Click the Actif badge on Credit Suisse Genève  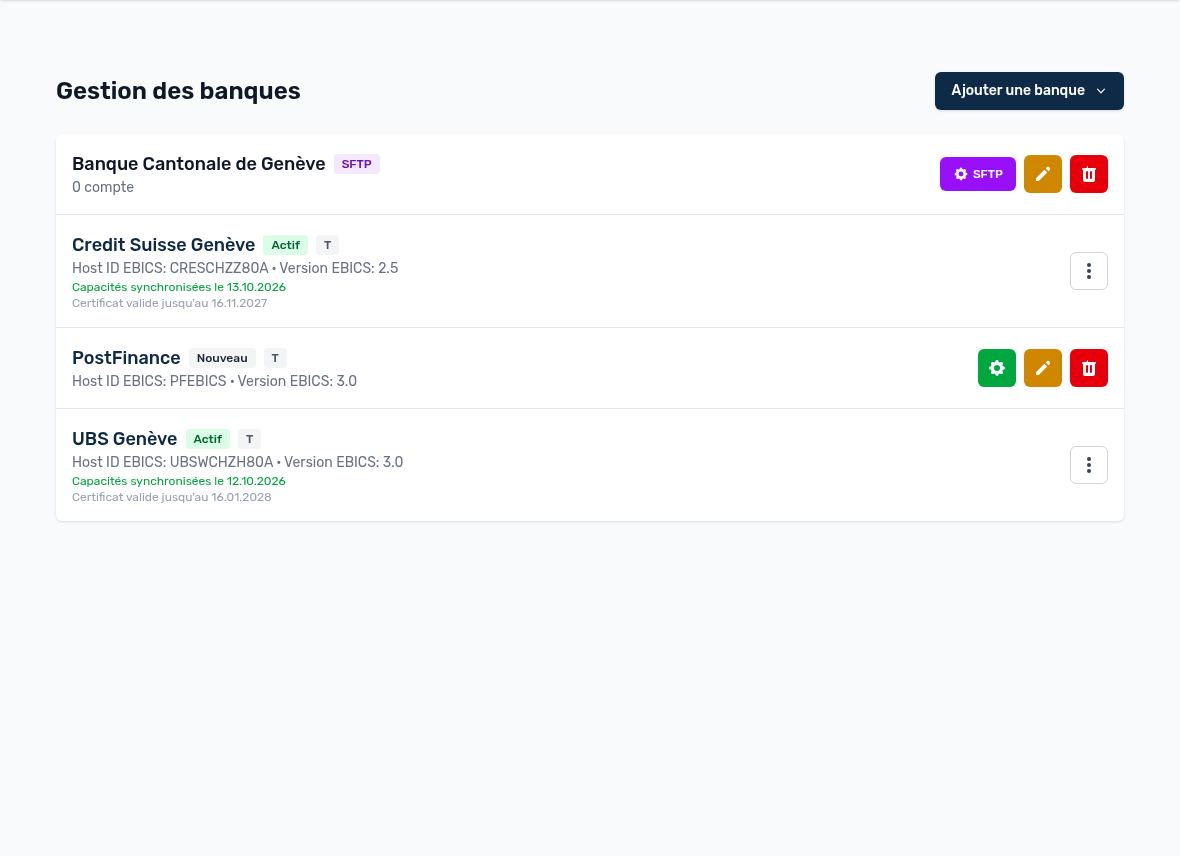pyautogui.click(x=285, y=245)
